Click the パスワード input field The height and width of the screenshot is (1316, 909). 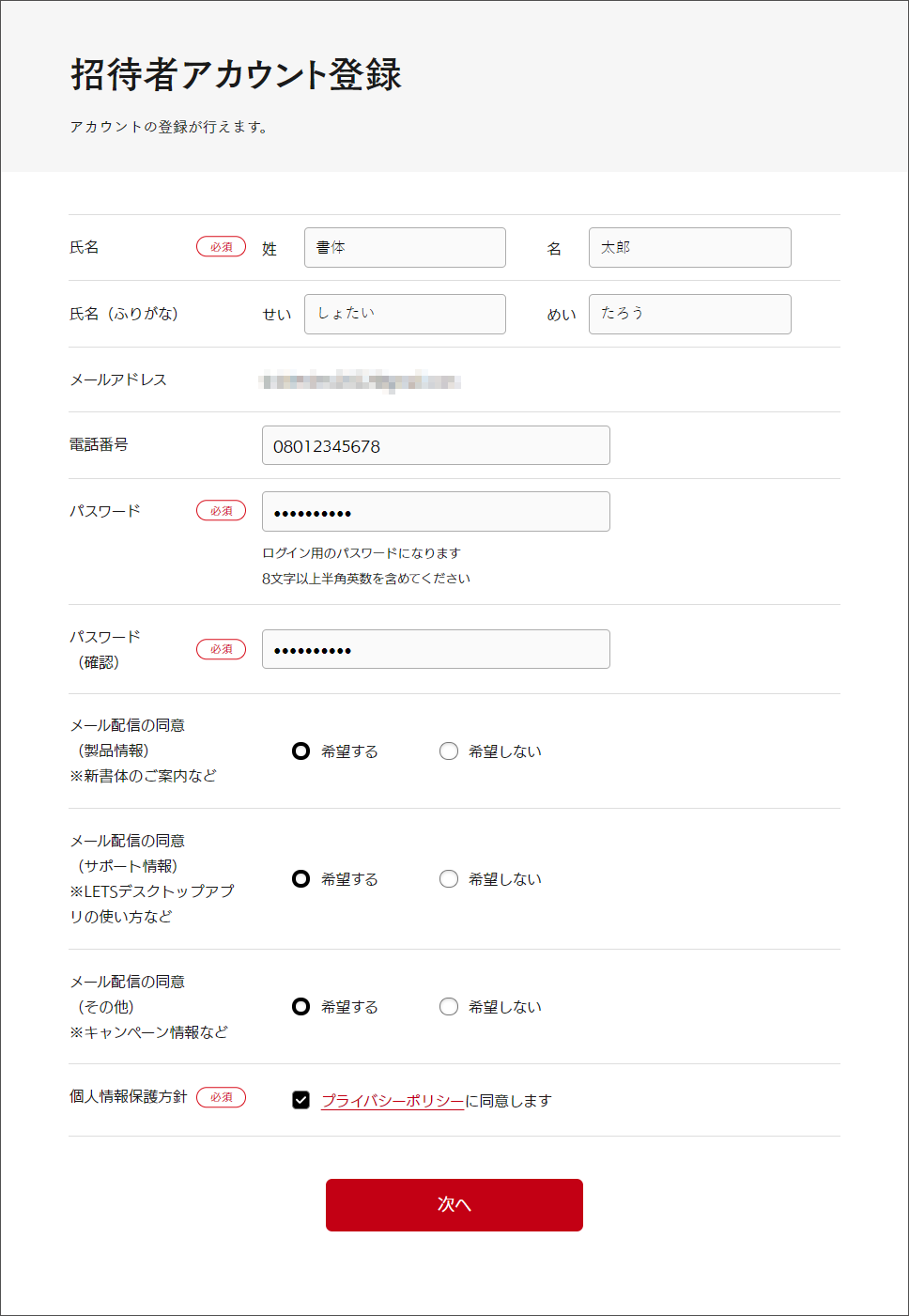(436, 512)
